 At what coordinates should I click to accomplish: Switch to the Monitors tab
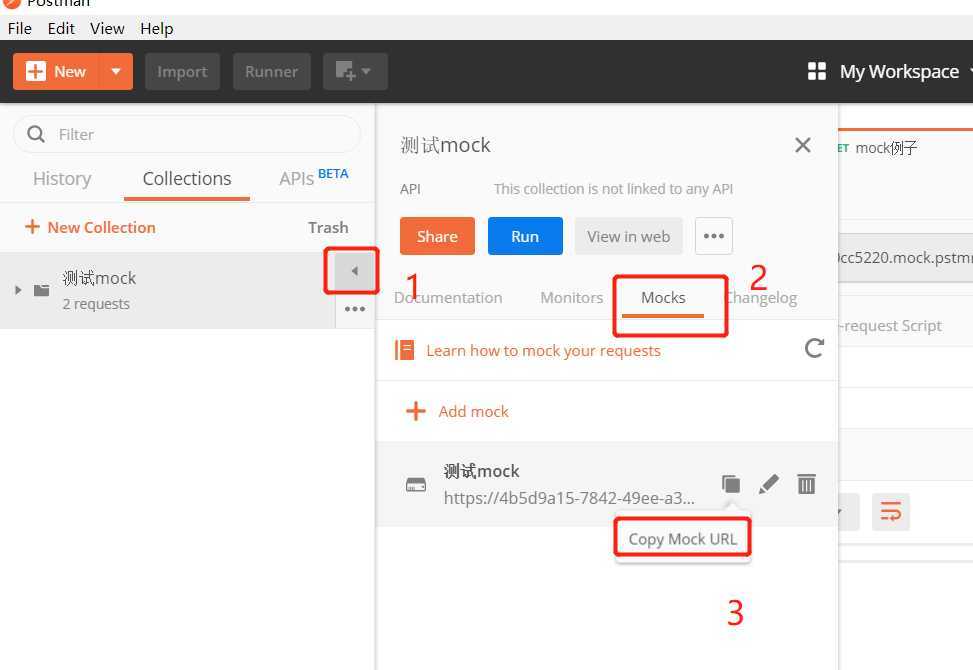572,298
